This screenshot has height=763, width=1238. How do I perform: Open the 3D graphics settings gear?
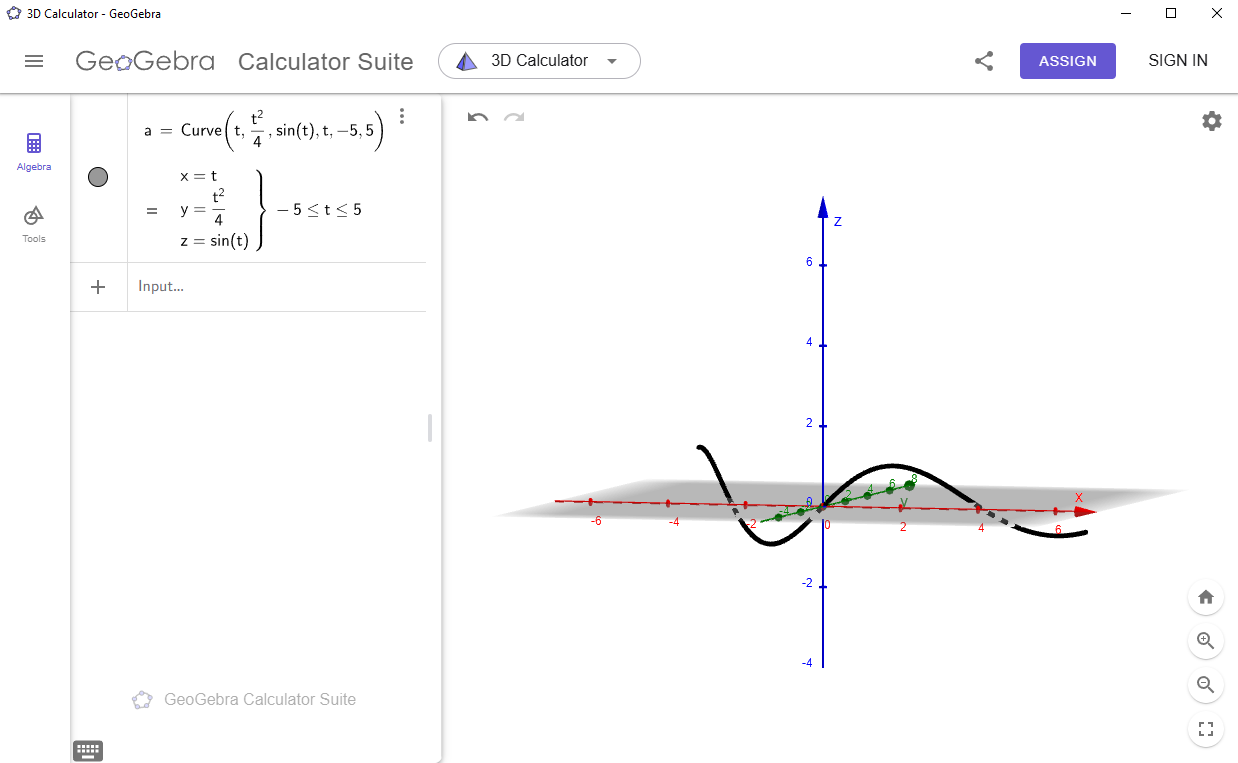click(1211, 122)
